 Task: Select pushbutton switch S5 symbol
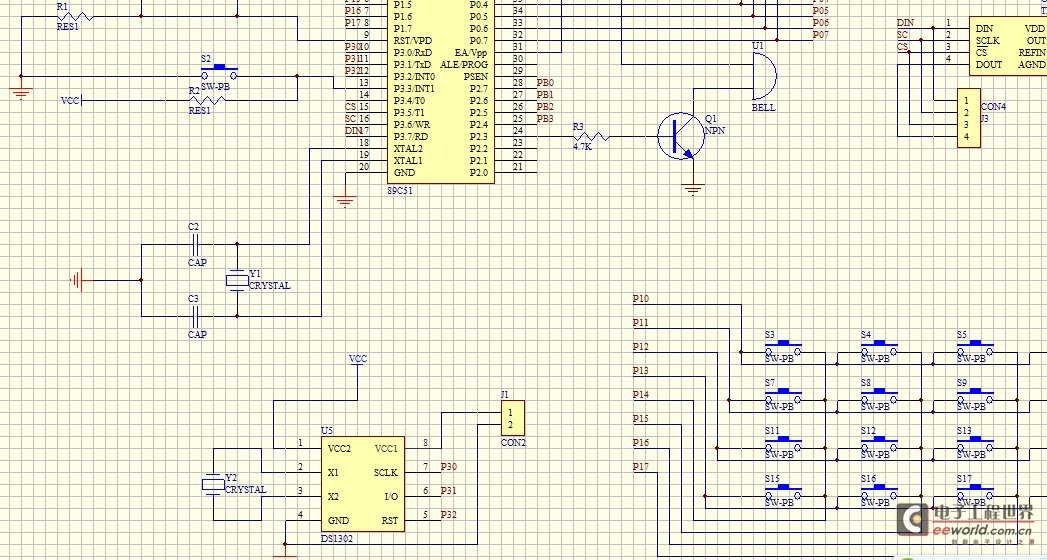pos(975,347)
